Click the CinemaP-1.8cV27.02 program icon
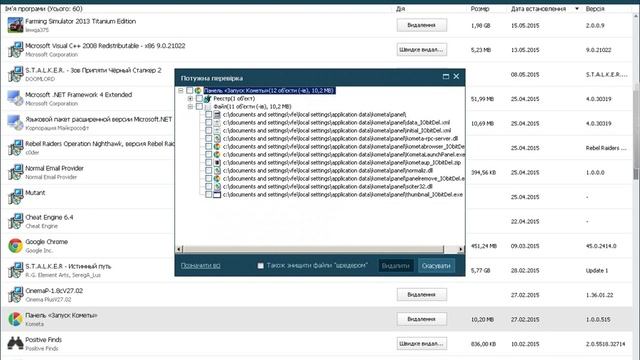 click(x=15, y=294)
